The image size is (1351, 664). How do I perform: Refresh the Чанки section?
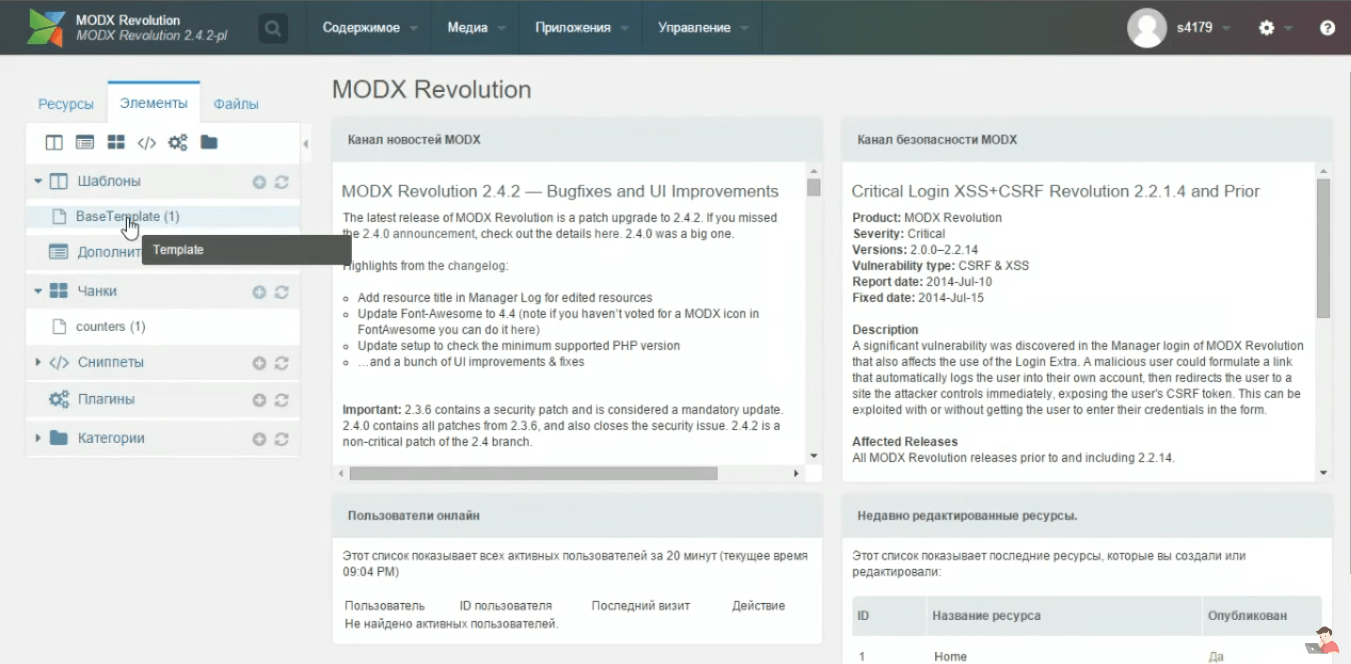pos(282,292)
